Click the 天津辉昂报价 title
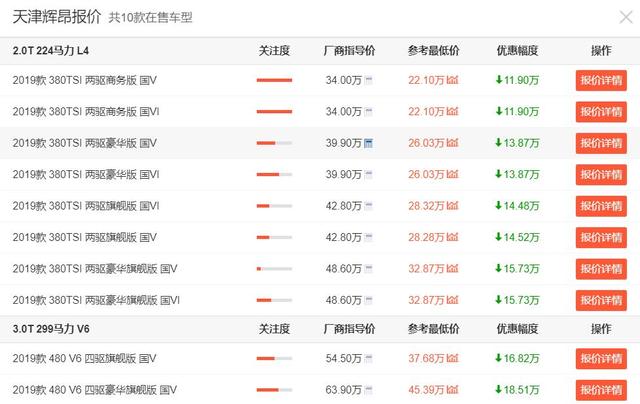640x404 pixels. [x=56, y=17]
